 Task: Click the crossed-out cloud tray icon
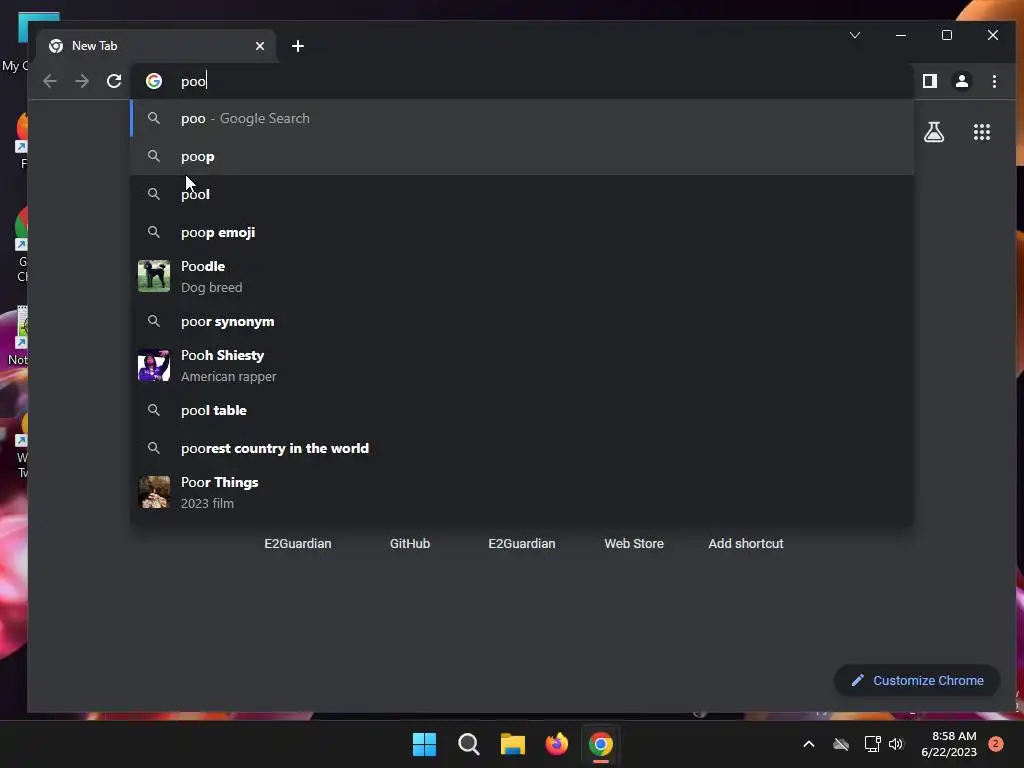(x=841, y=744)
